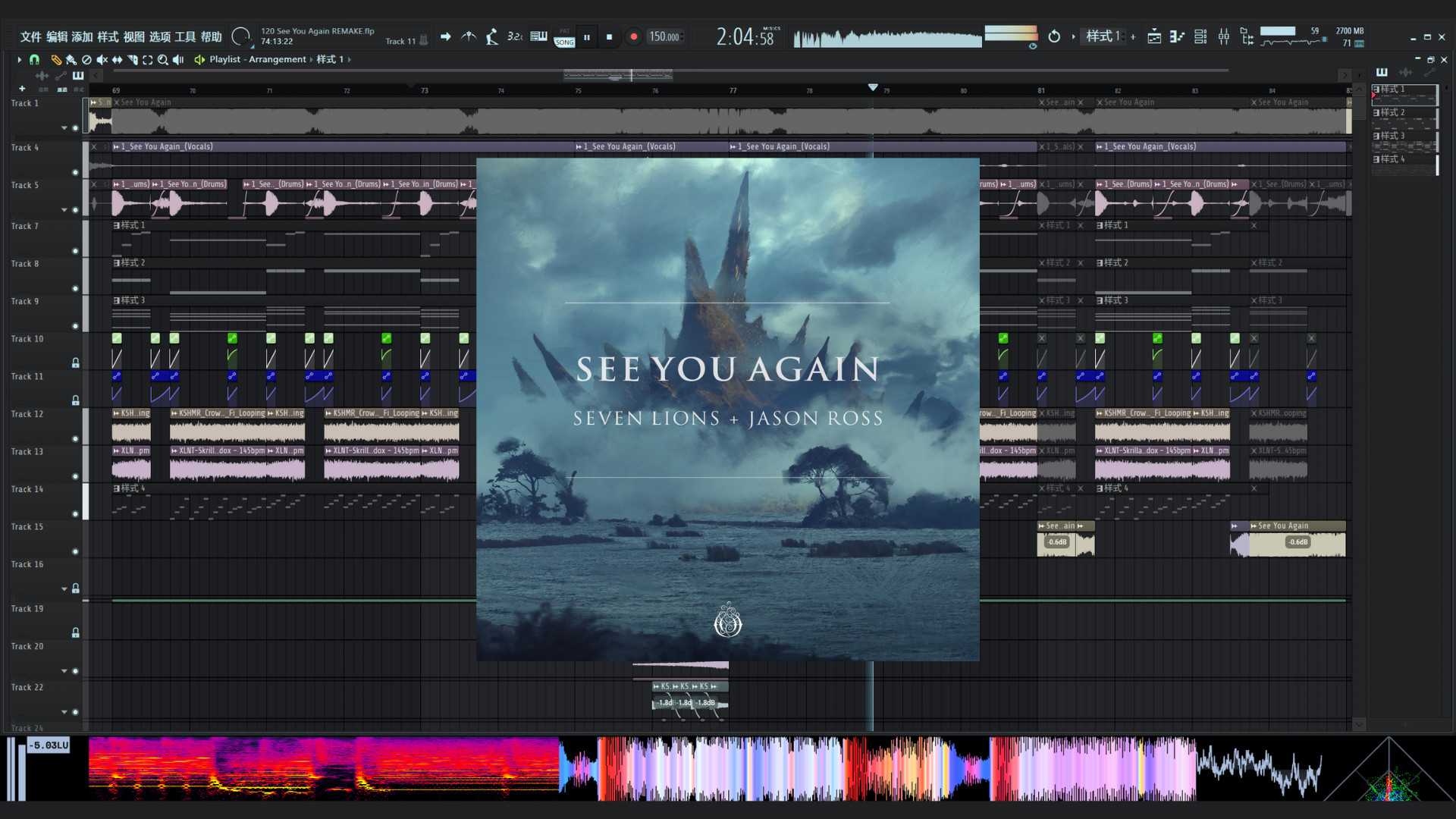The width and height of the screenshot is (1456, 819).
Task: Collapse Track 1 group arrow
Action: pos(64,127)
